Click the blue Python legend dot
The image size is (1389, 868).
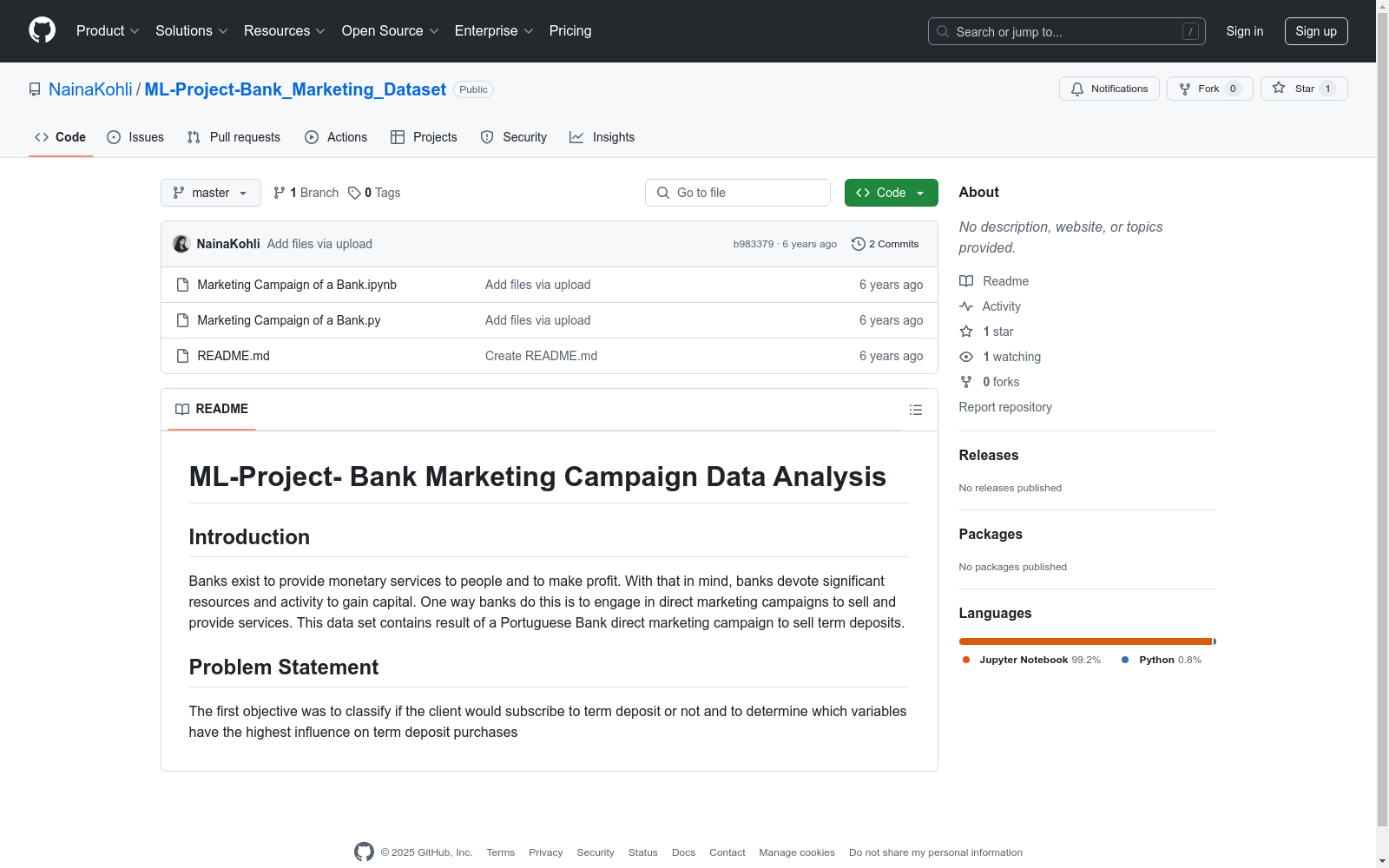click(1125, 660)
